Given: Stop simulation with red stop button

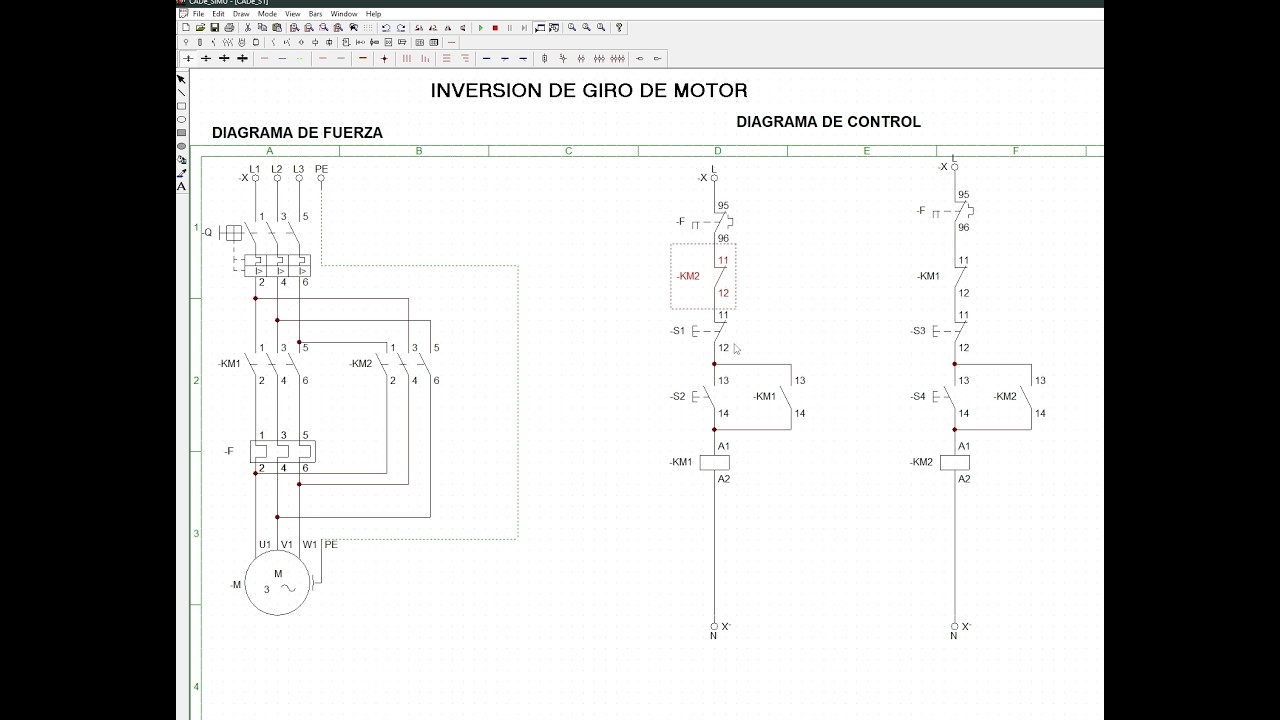Looking at the screenshot, I should pyautogui.click(x=495, y=28).
